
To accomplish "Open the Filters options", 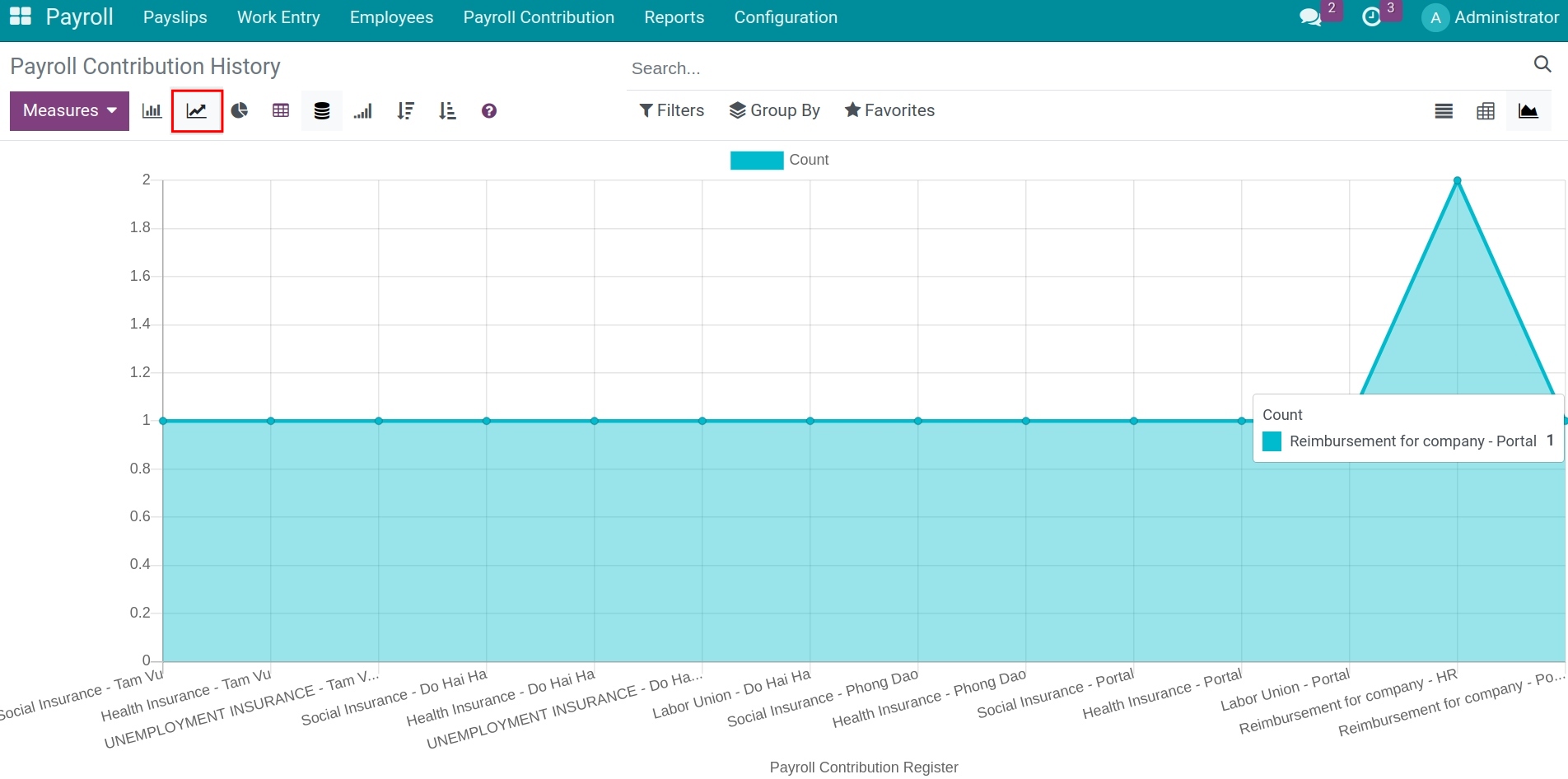I will coord(671,110).
